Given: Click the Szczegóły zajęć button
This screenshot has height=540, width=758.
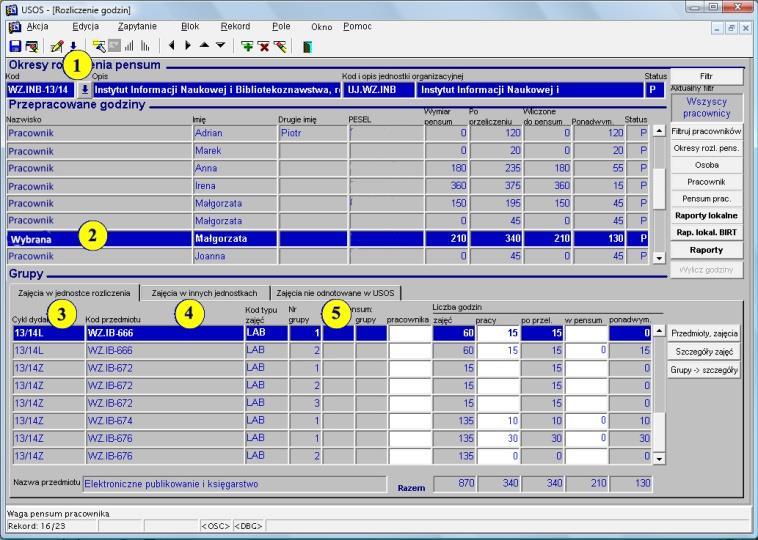Looking at the screenshot, I should click(x=704, y=351).
